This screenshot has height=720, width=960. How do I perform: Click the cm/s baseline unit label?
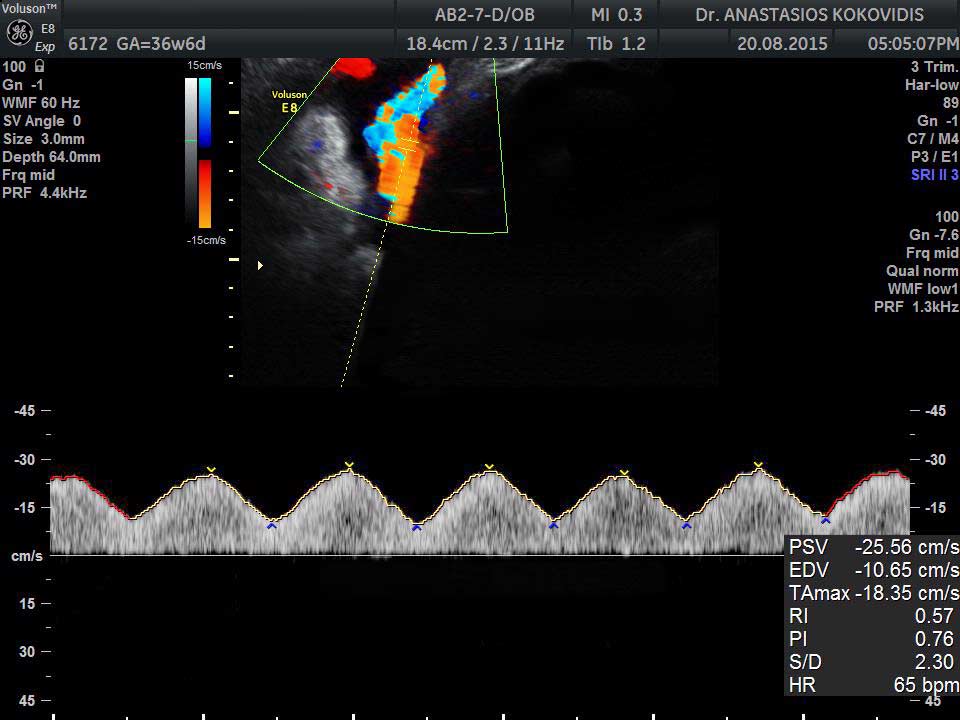[x=27, y=556]
